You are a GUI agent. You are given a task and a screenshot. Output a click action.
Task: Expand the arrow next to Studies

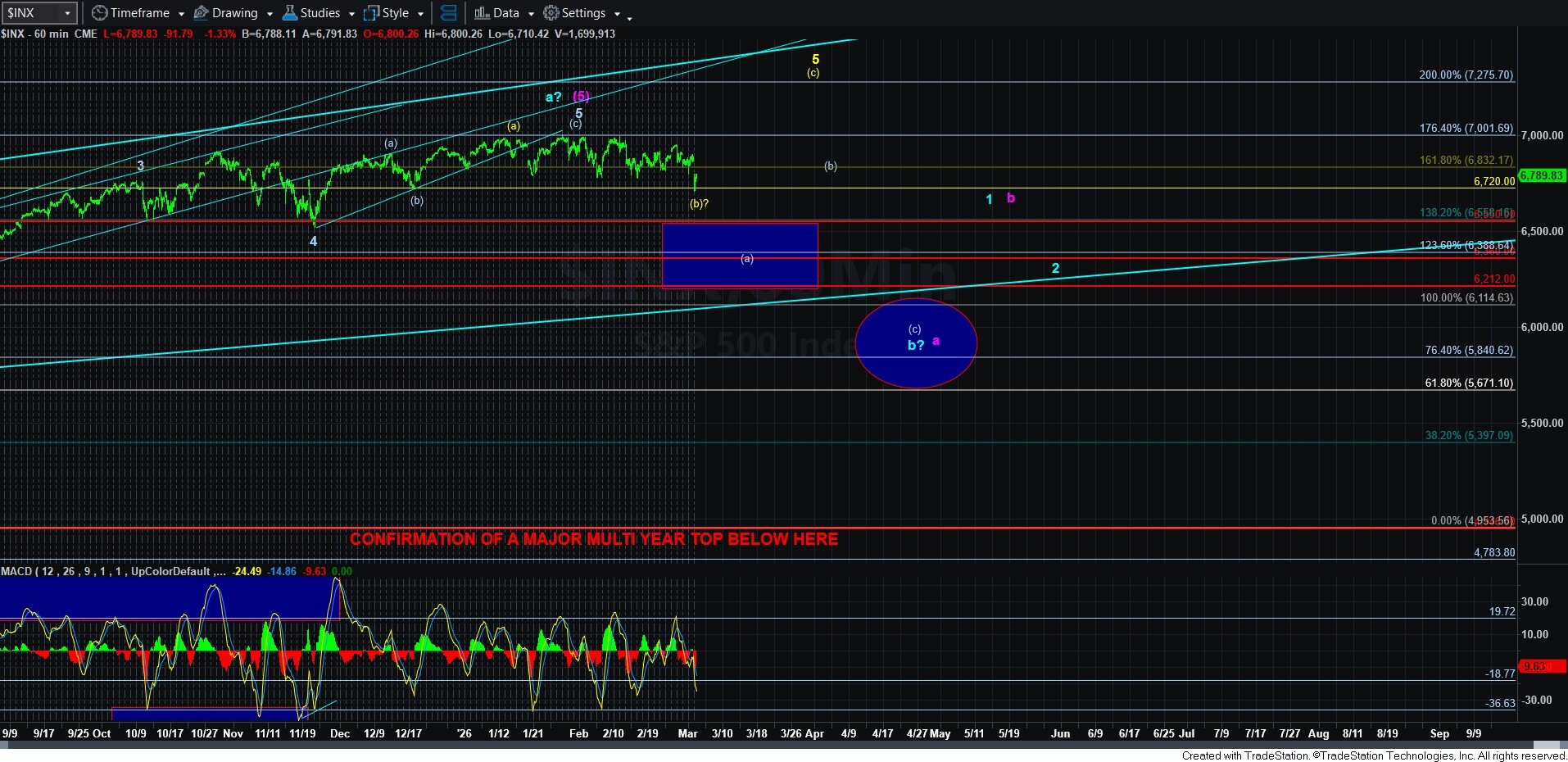click(351, 14)
